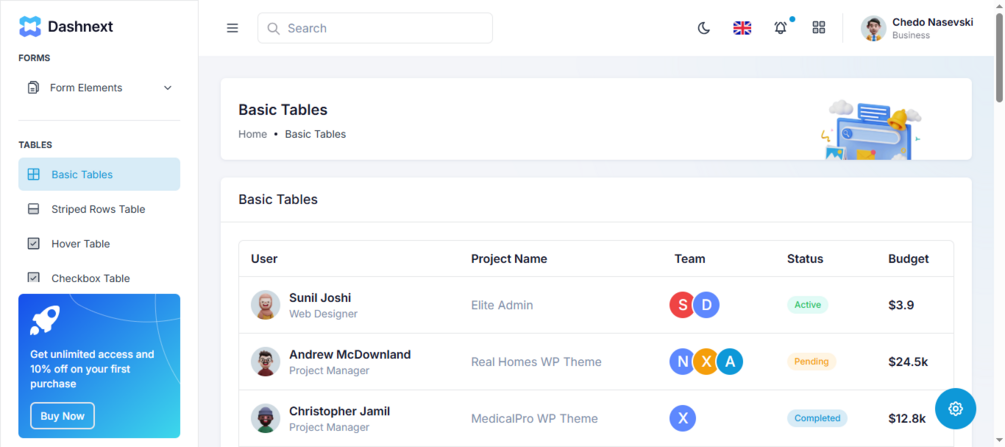This screenshot has height=447, width=1005.
Task: Toggle the hamburger sidebar menu
Action: (x=232, y=28)
